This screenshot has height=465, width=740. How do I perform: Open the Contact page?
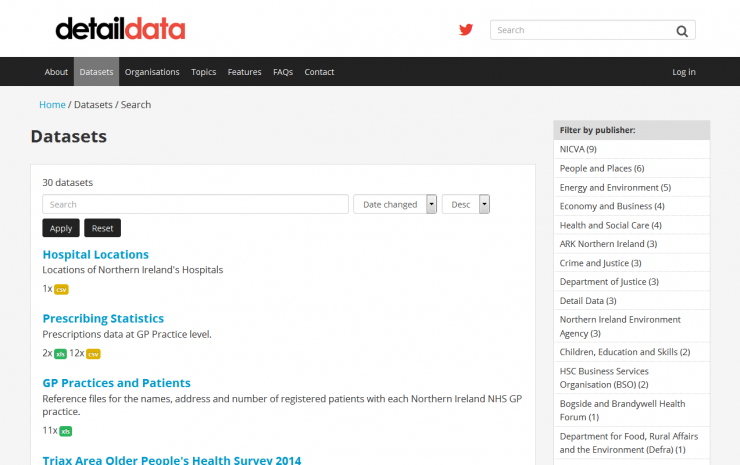[x=319, y=72]
